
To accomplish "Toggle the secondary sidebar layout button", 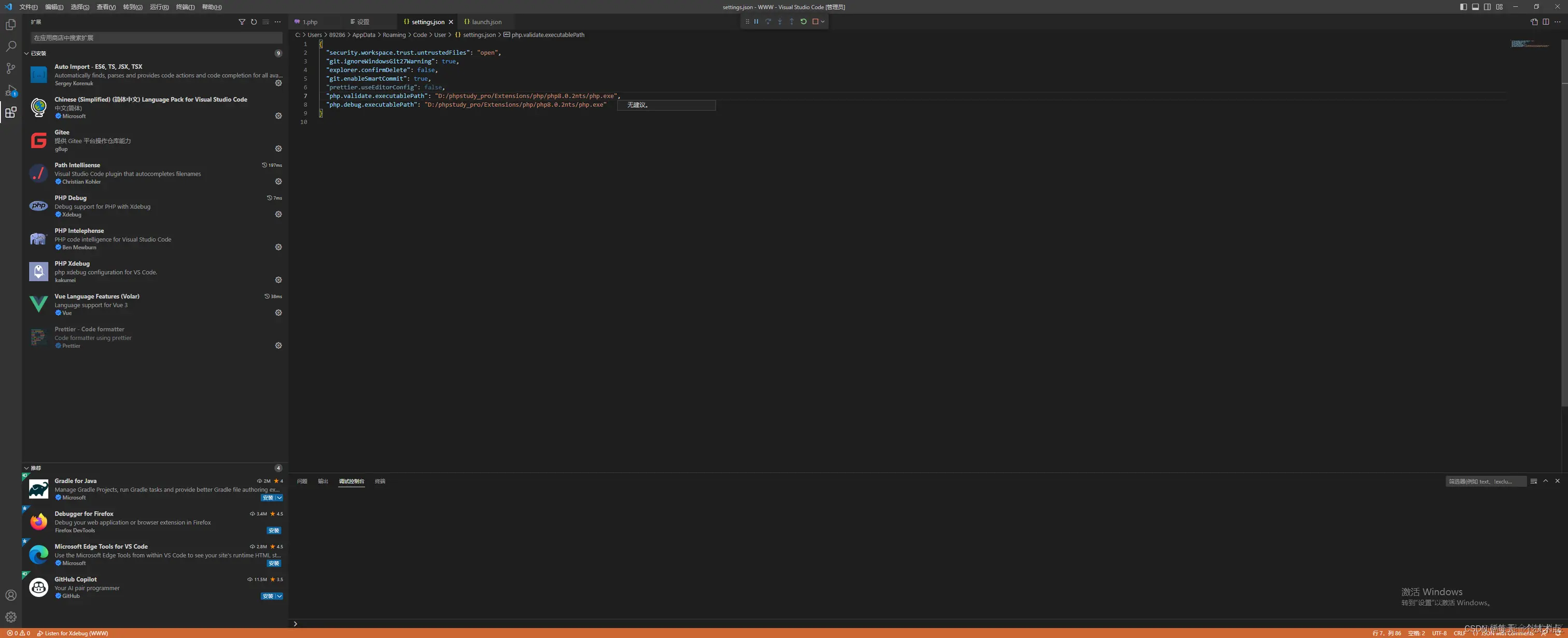I will [1487, 7].
